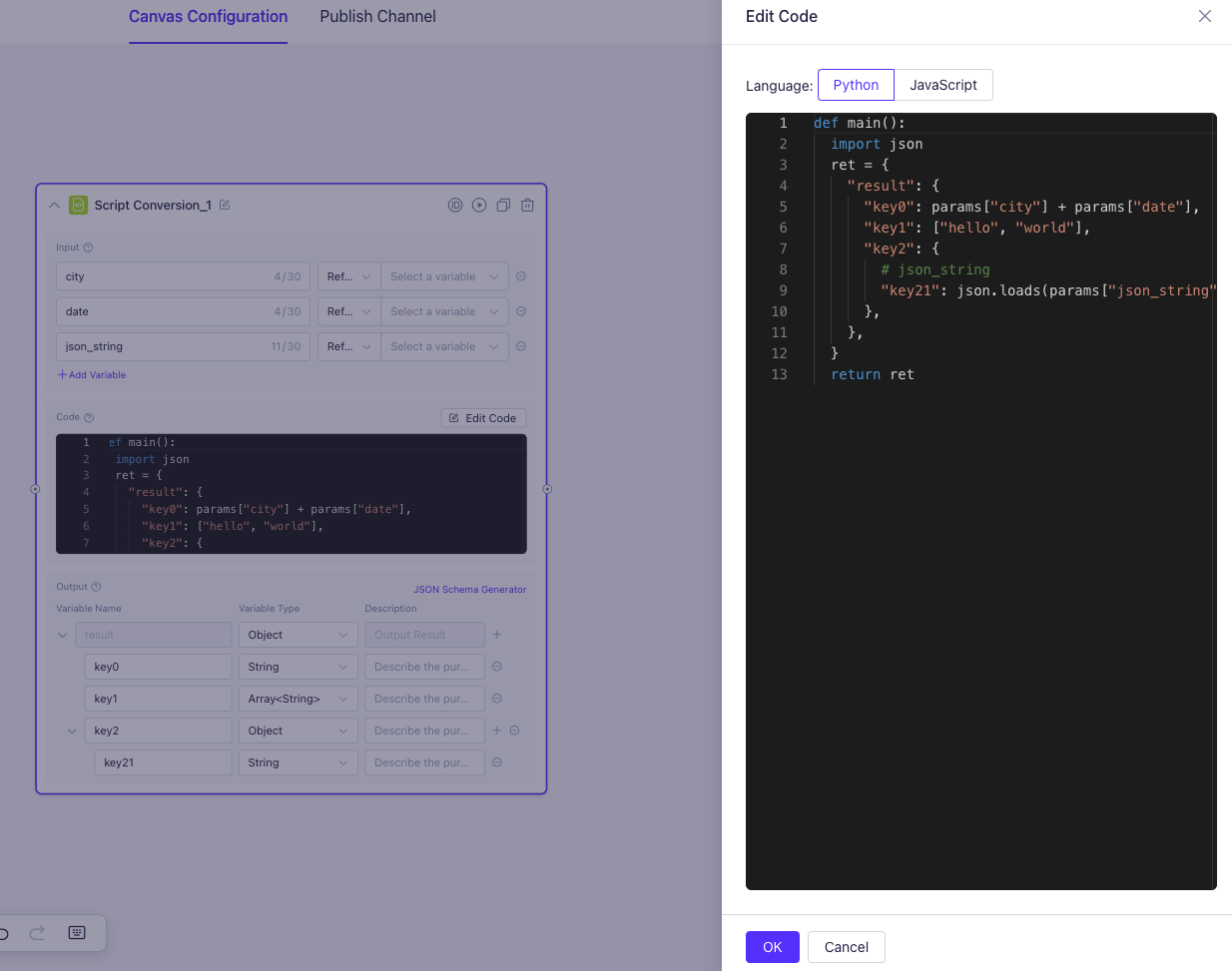Click the node's code preview area
The image size is (1232, 971).
292,494
